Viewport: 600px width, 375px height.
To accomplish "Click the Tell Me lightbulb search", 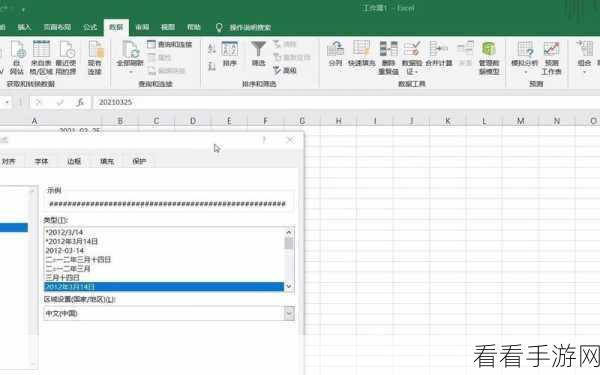I will [219, 27].
